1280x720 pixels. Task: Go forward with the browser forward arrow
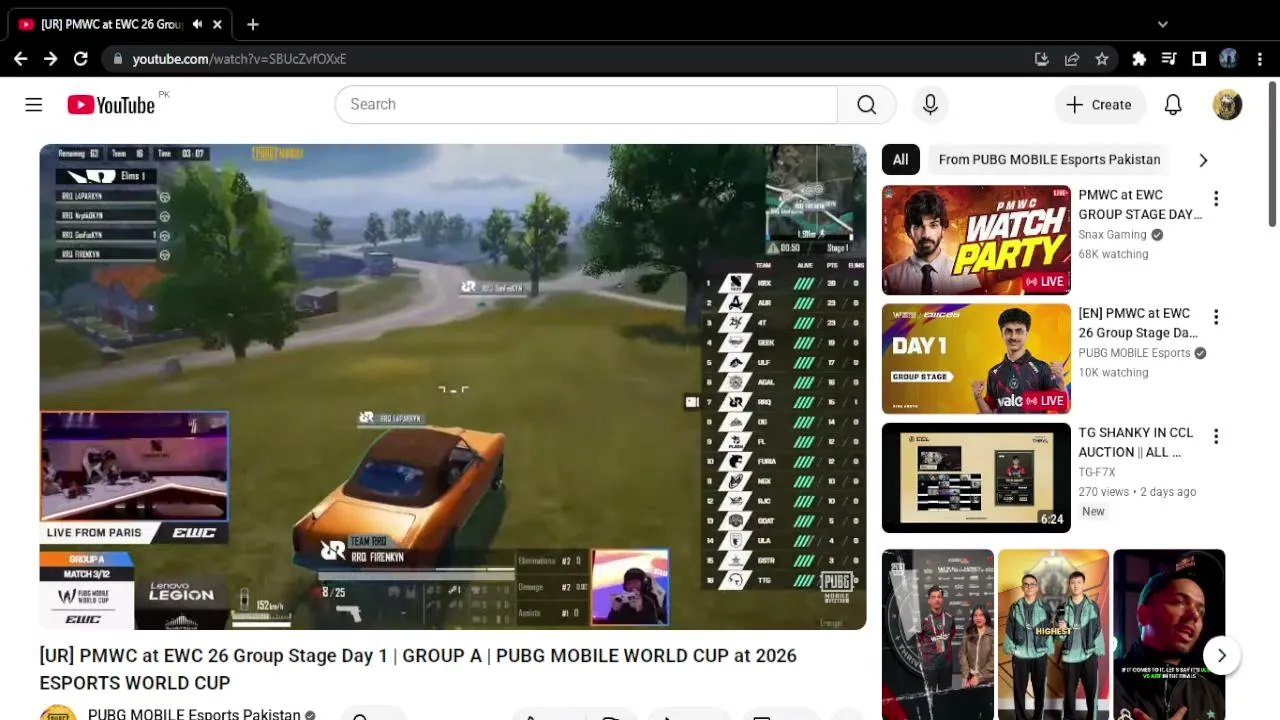tap(50, 59)
